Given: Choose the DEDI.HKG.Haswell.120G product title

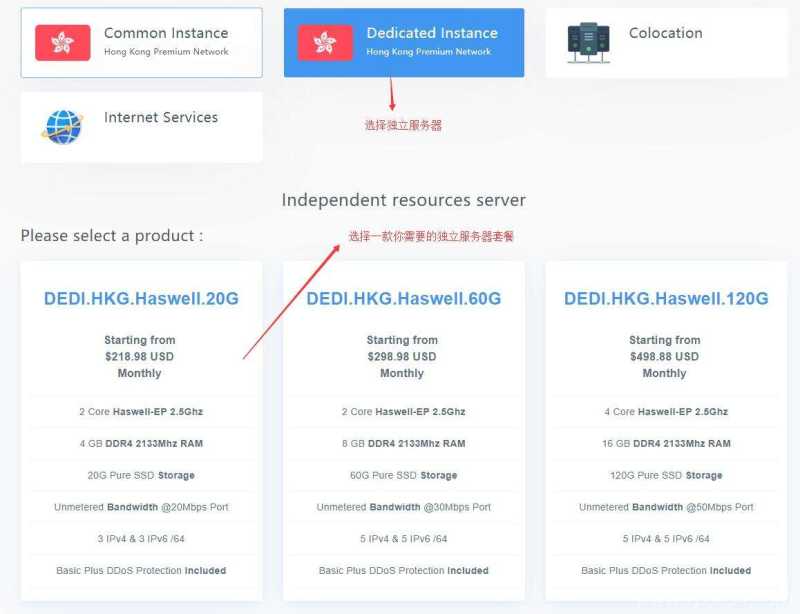Looking at the screenshot, I should coord(666,298).
